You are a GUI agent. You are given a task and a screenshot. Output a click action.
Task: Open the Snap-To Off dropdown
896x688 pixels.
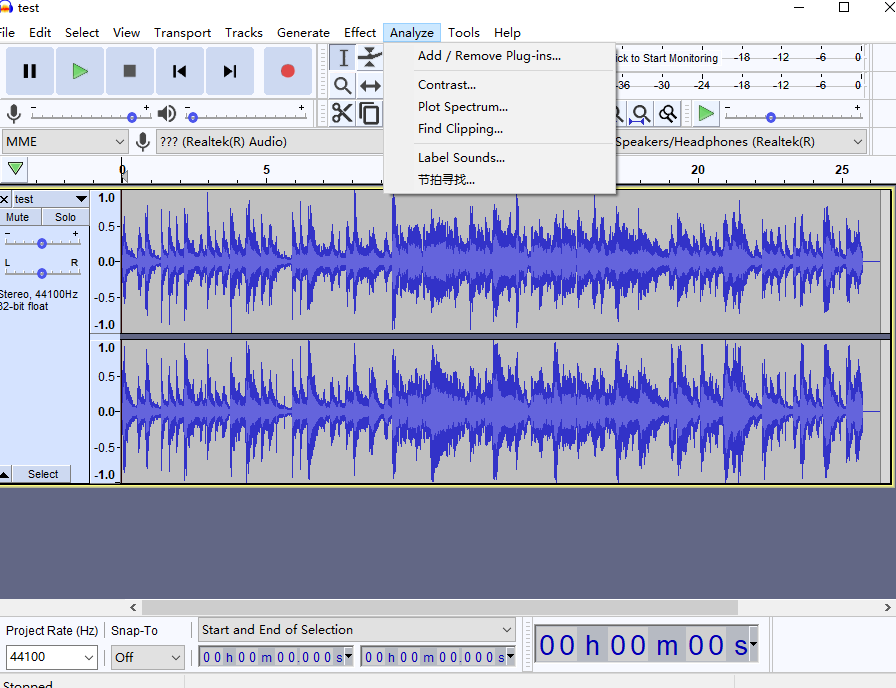[147, 657]
